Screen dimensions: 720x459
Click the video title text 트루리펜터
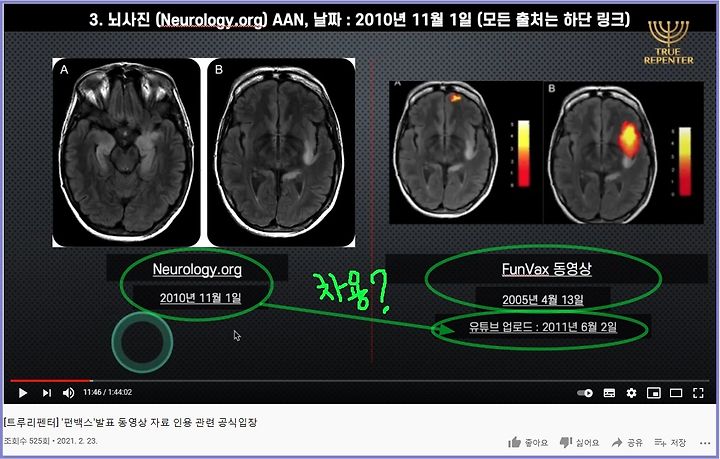tap(130, 422)
